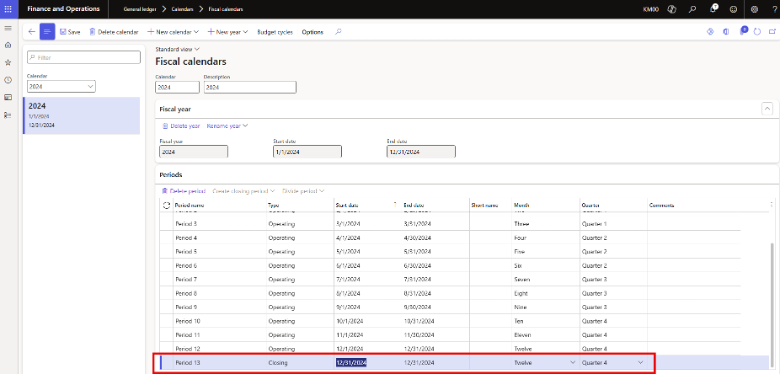The width and height of the screenshot is (780, 375).
Task: Open Budget cycles menu
Action: (x=275, y=32)
